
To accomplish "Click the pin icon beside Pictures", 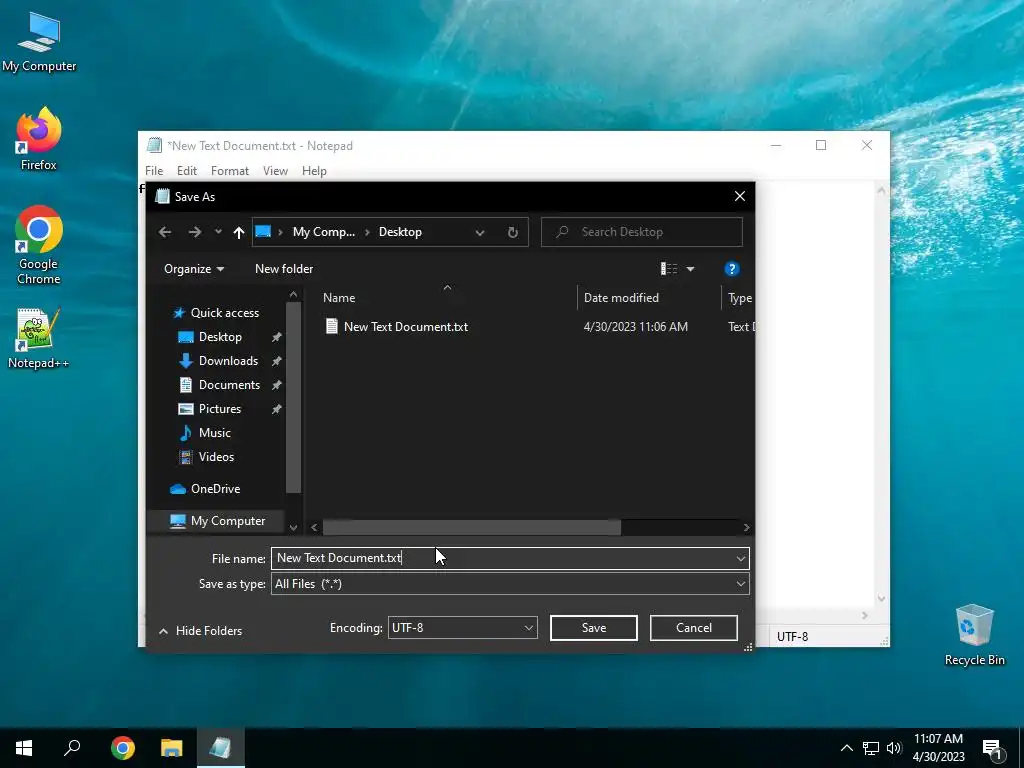I will (276, 409).
